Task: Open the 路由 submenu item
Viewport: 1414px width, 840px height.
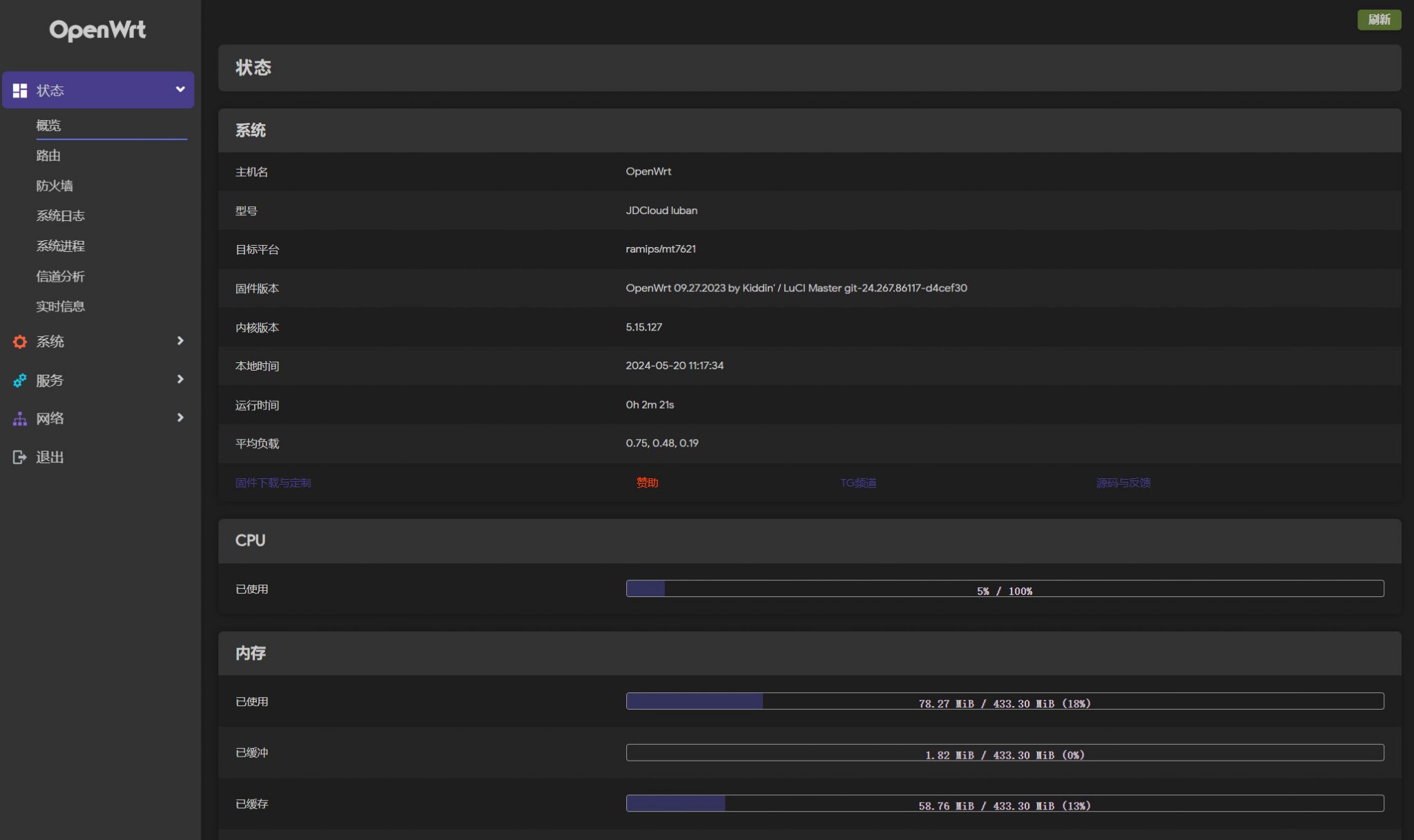Action: [x=48, y=155]
